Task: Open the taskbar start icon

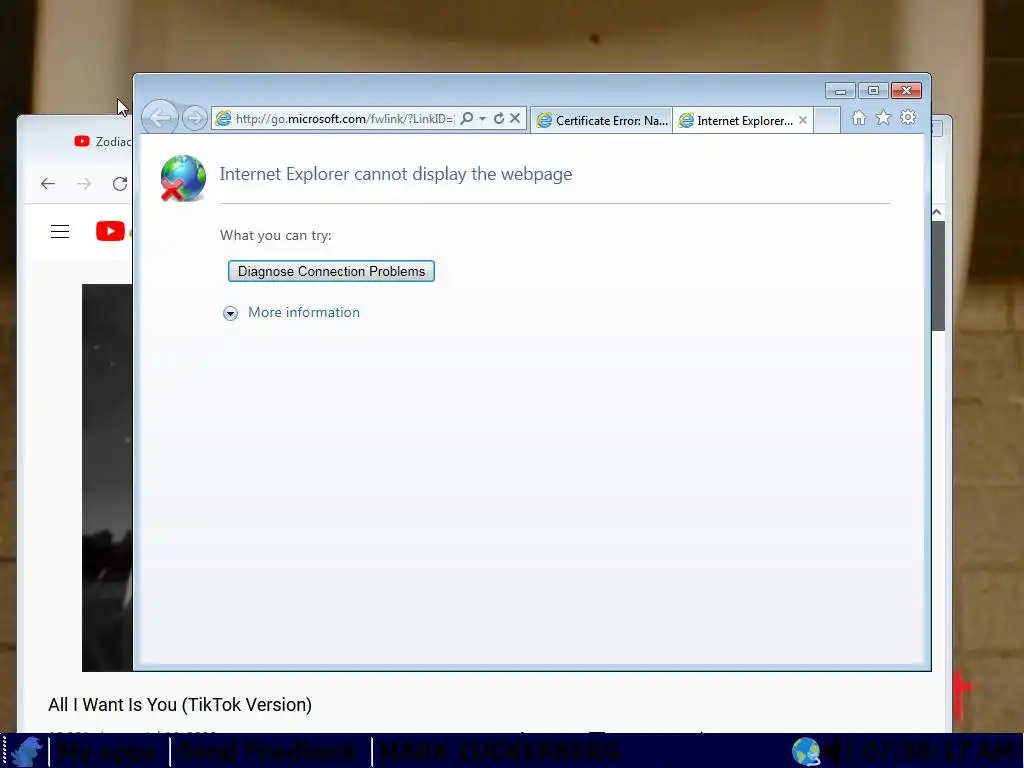Action: 26,751
